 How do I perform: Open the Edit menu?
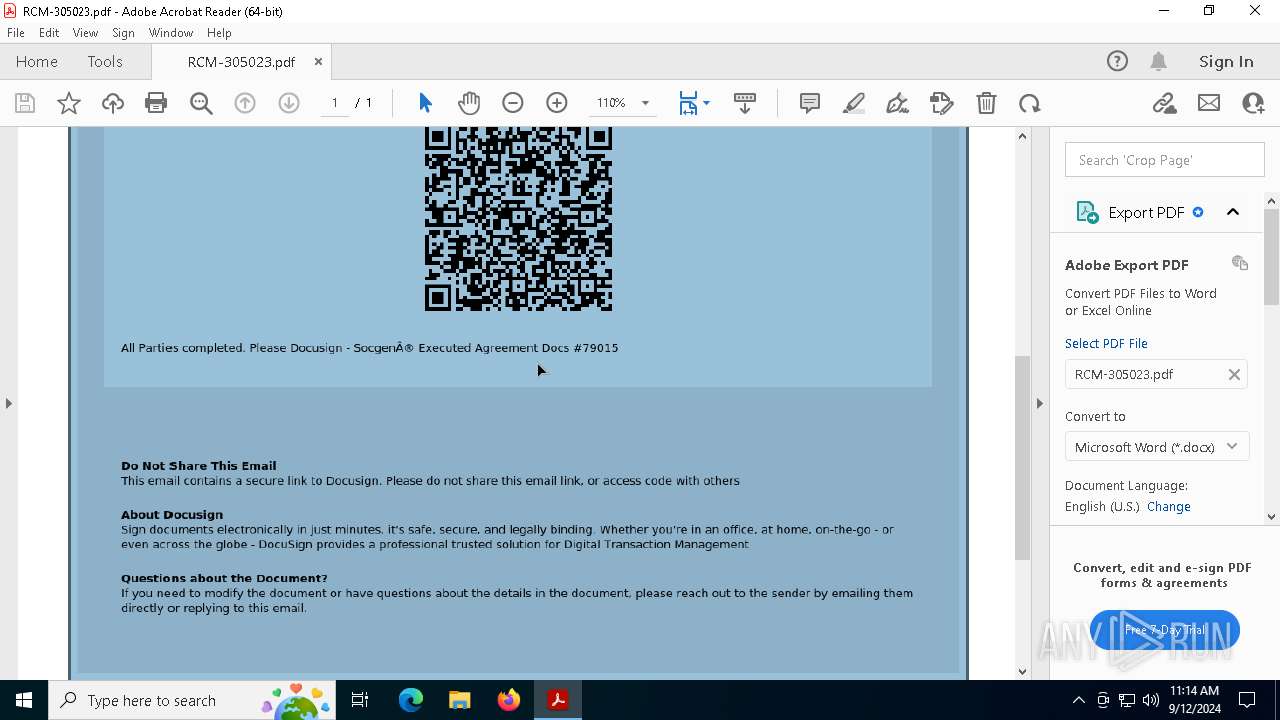coord(49,33)
